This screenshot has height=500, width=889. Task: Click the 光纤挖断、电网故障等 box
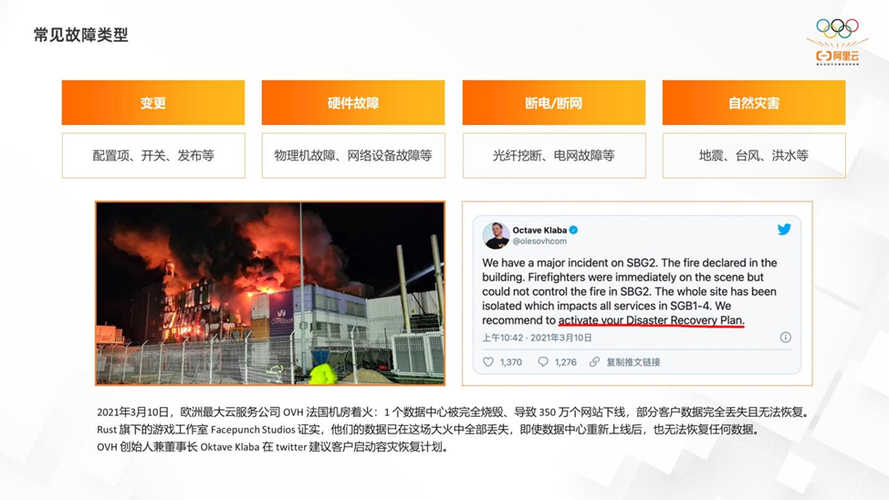(554, 155)
